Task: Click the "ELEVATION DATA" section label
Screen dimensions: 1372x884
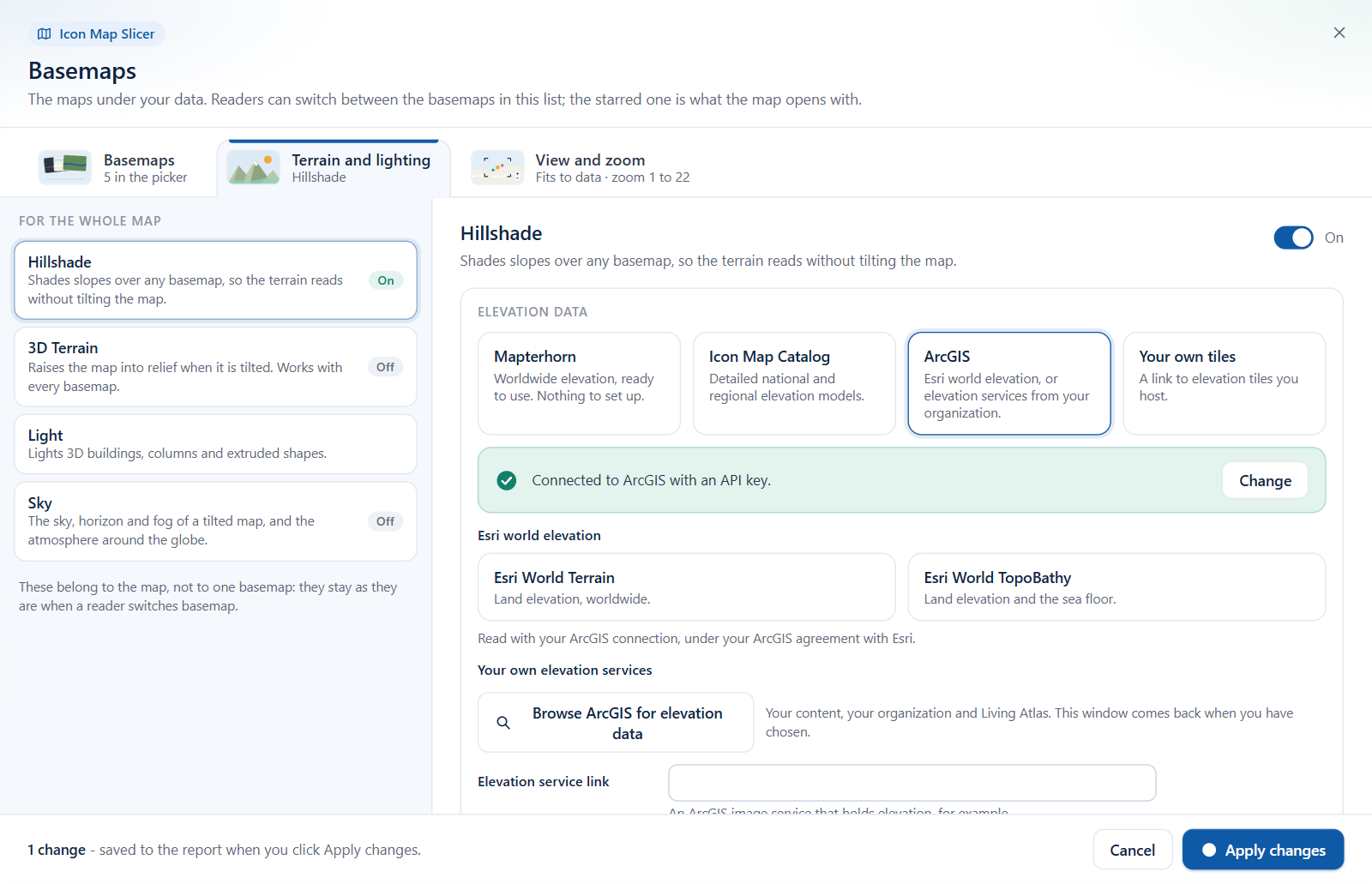Action: pos(533,312)
